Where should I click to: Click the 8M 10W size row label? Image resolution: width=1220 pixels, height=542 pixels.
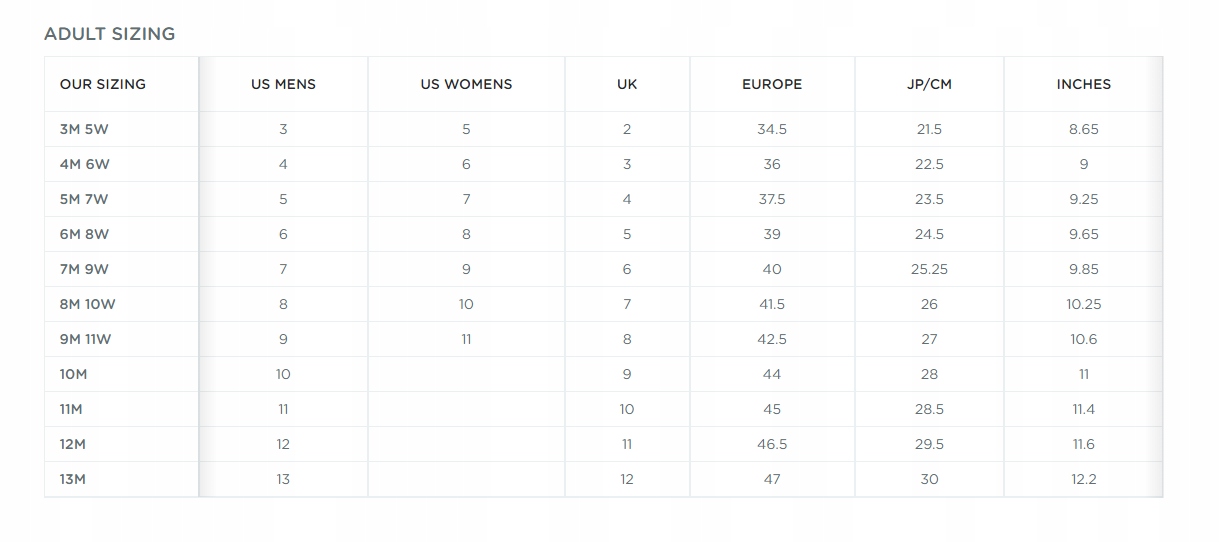click(88, 305)
